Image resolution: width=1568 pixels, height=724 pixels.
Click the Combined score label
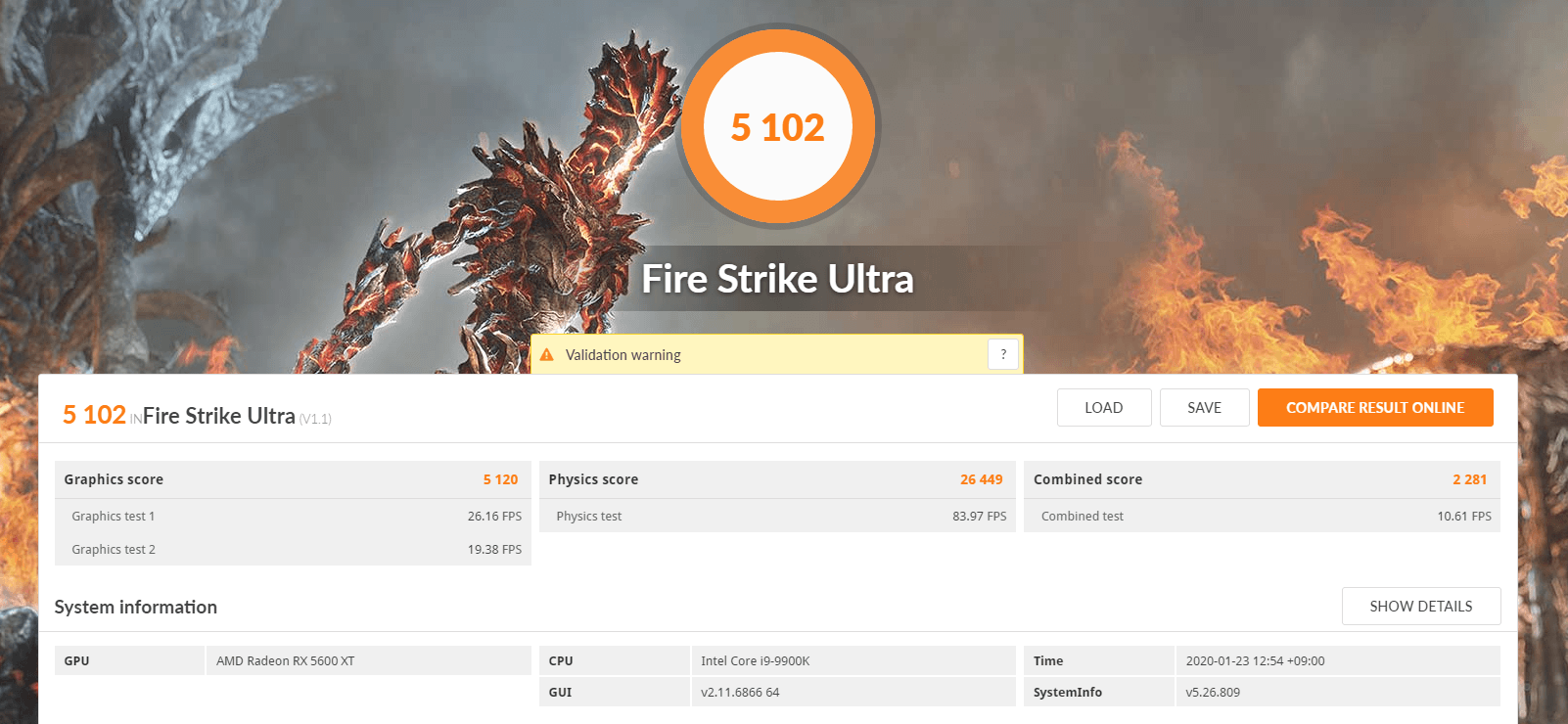click(1088, 479)
